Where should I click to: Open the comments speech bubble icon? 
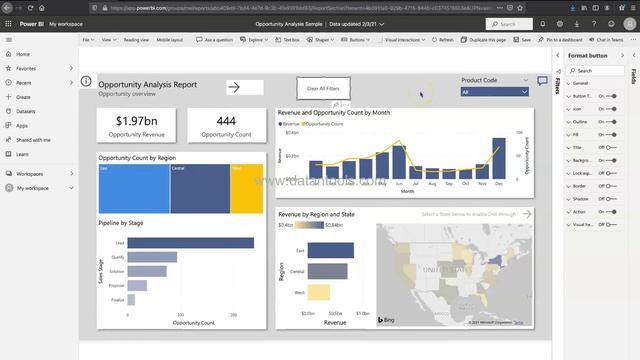click(542, 81)
